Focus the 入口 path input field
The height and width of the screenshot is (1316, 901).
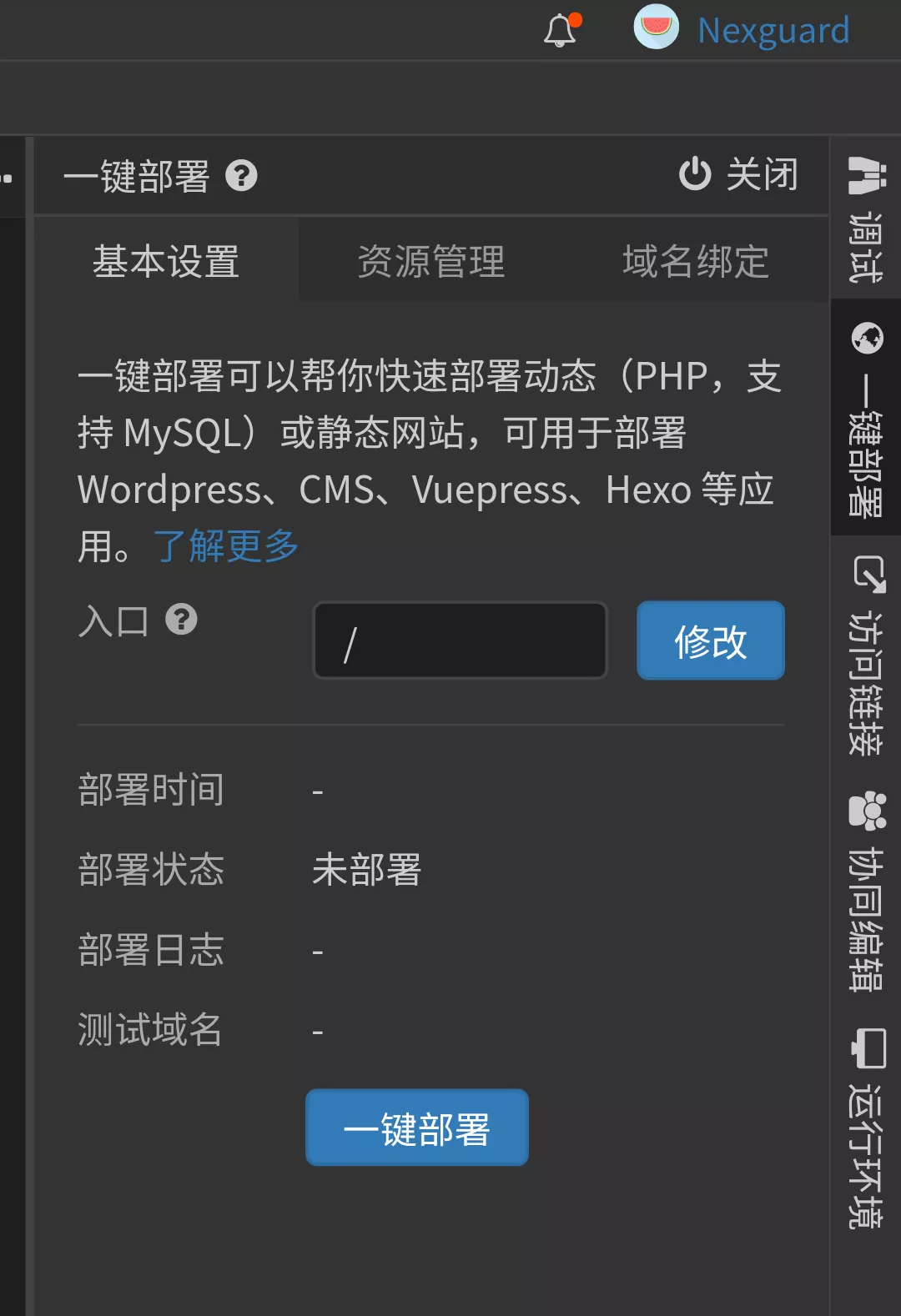tap(461, 640)
